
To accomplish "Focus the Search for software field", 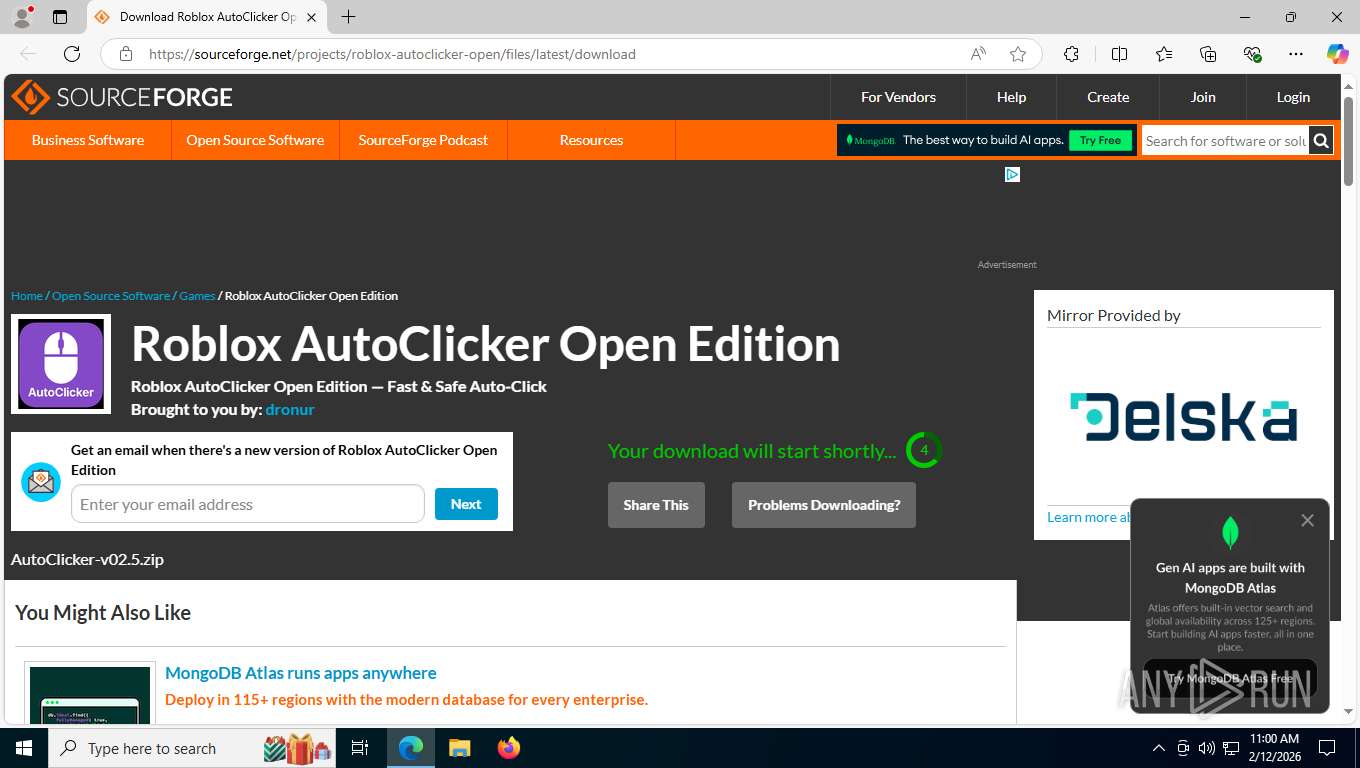I will 1226,141.
